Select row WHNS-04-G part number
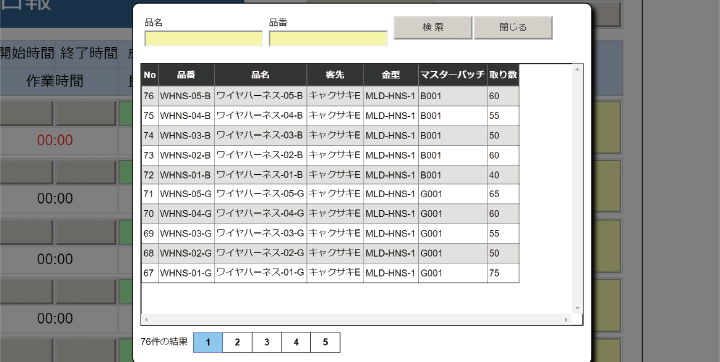 (x=186, y=214)
